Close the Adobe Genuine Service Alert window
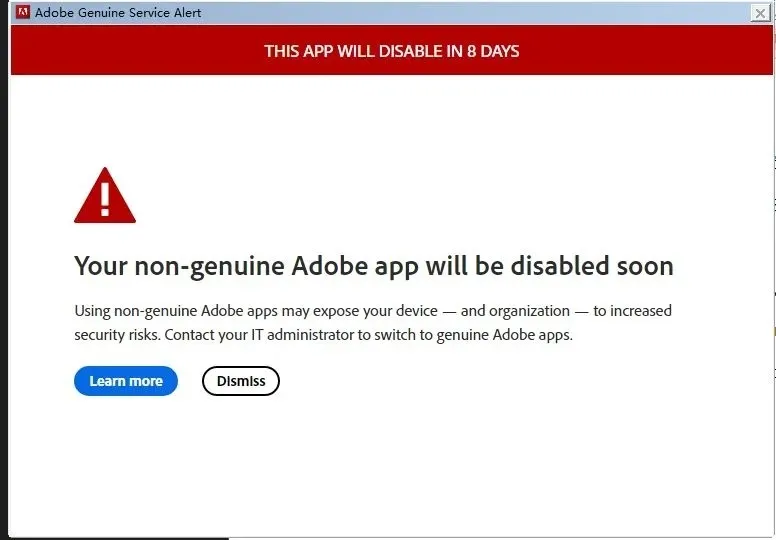The image size is (776, 540). pos(760,13)
